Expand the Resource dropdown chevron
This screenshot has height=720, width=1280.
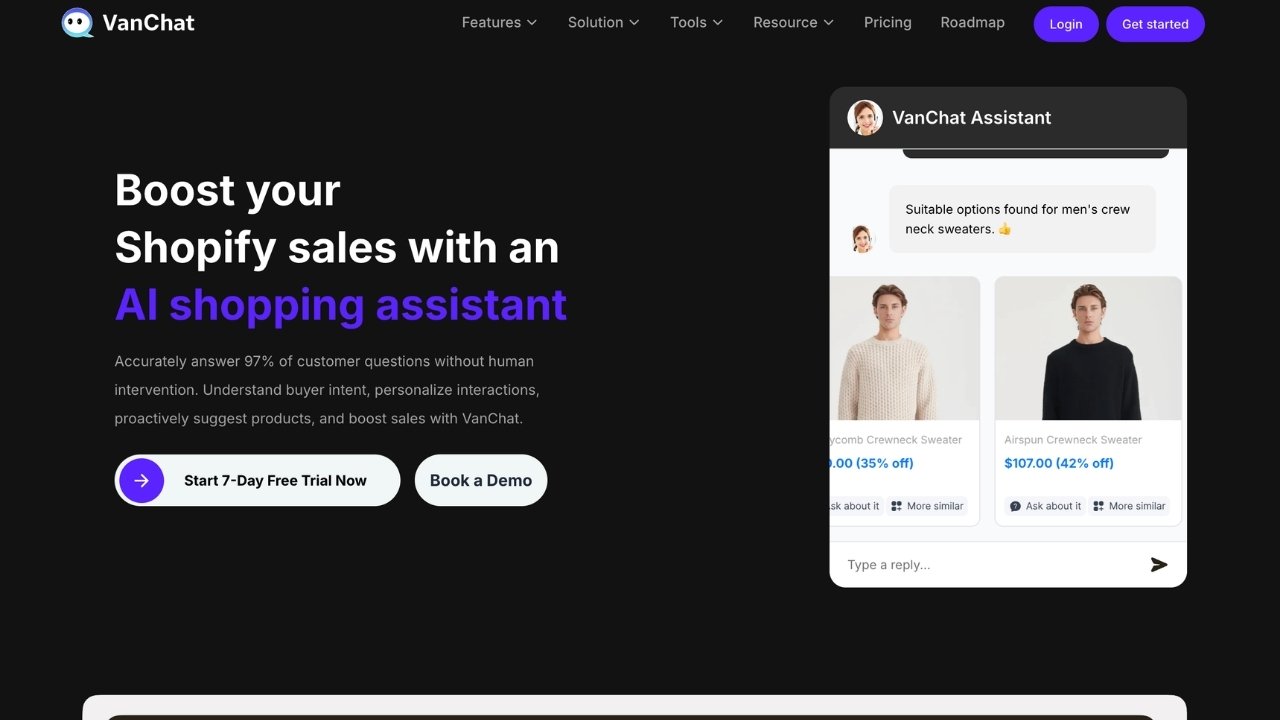coord(828,23)
